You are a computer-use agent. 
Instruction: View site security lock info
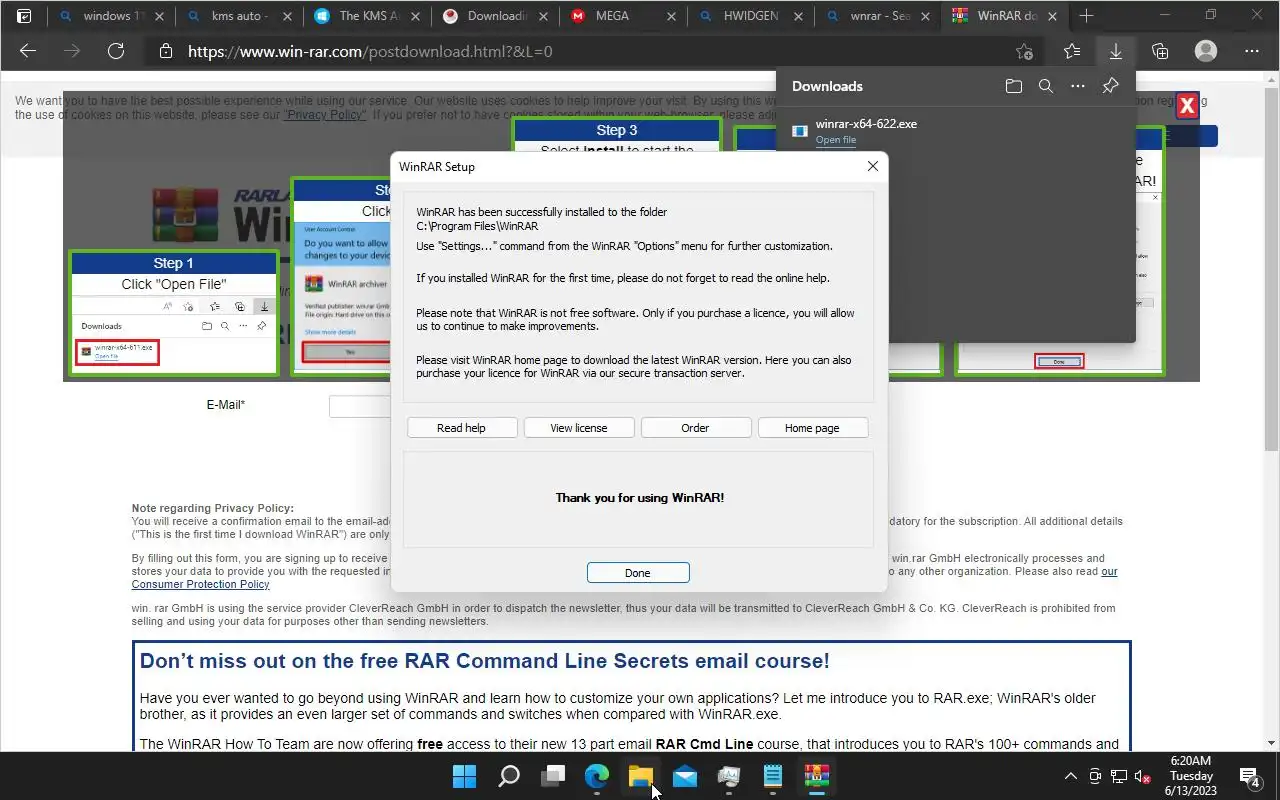[166, 51]
